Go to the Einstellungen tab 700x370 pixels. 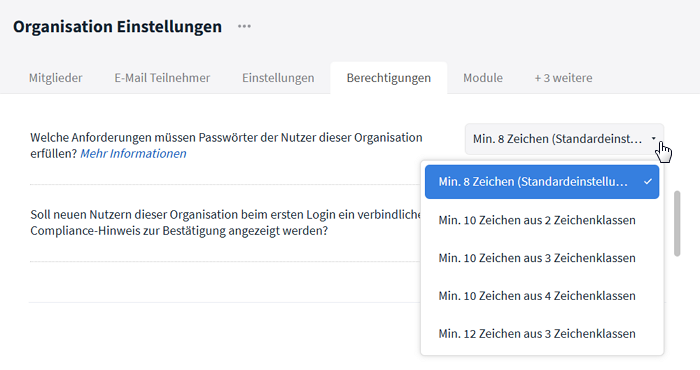(278, 78)
